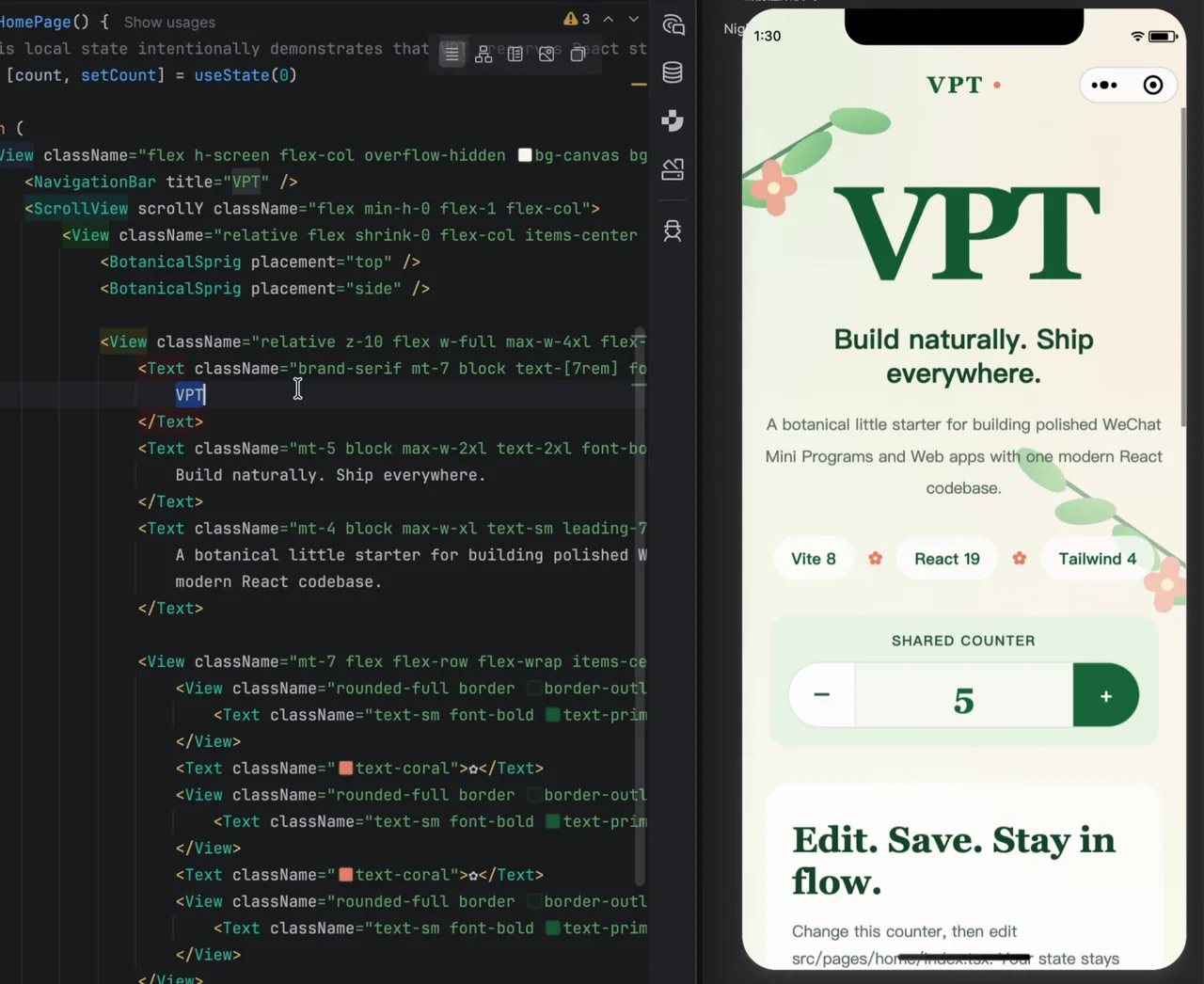Click the simulator clock showing 1:30
The height and width of the screenshot is (984, 1204).
[768, 36]
